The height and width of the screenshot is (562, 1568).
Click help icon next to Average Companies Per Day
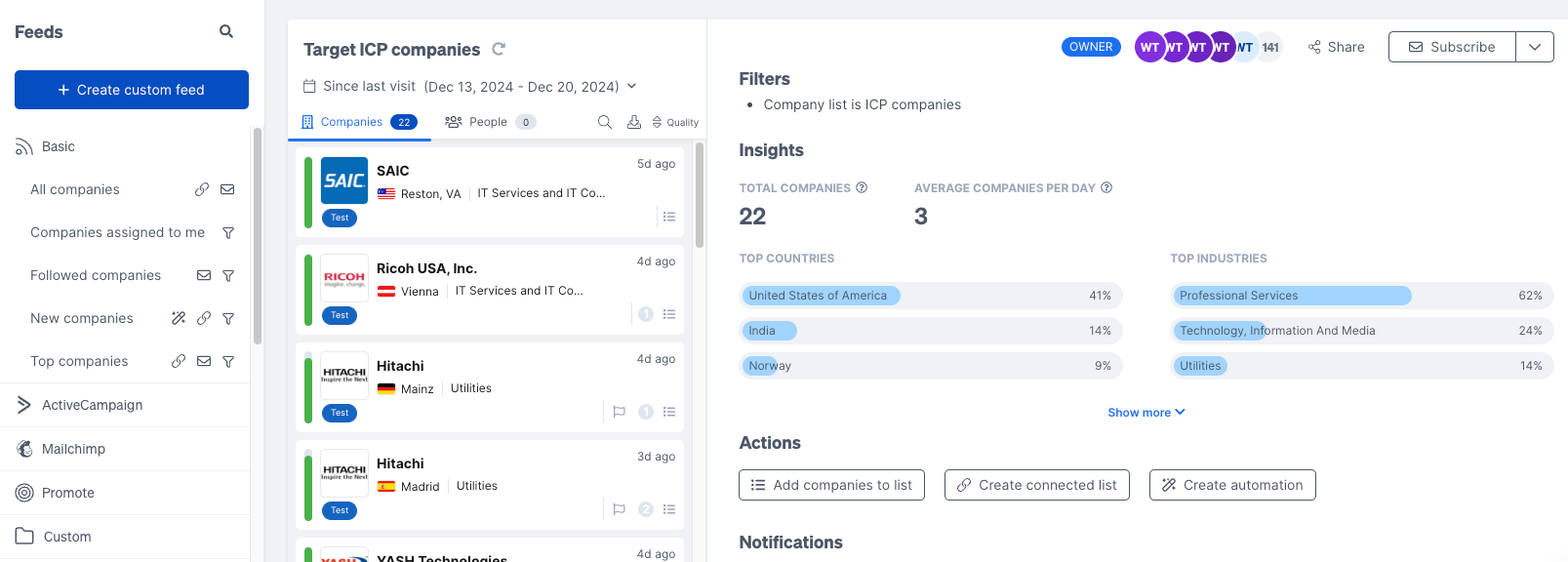[x=1106, y=188]
